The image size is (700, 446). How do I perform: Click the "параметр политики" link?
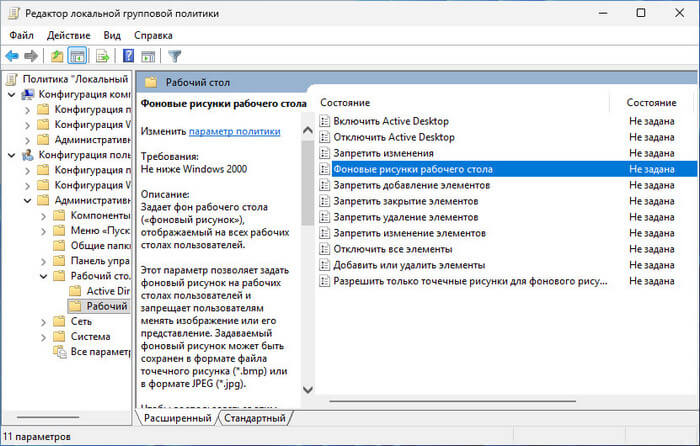point(234,131)
